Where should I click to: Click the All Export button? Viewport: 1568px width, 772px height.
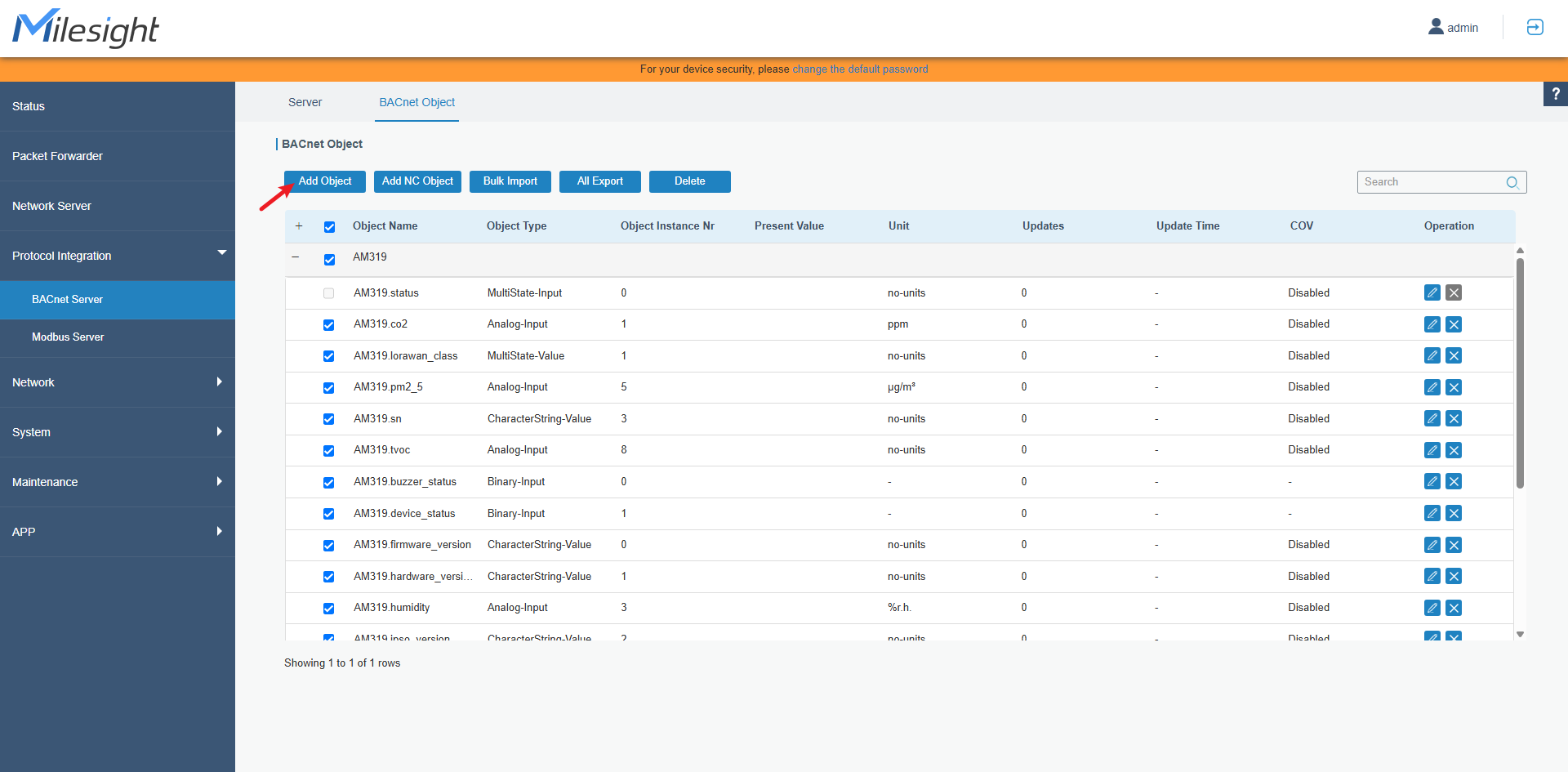tap(600, 181)
